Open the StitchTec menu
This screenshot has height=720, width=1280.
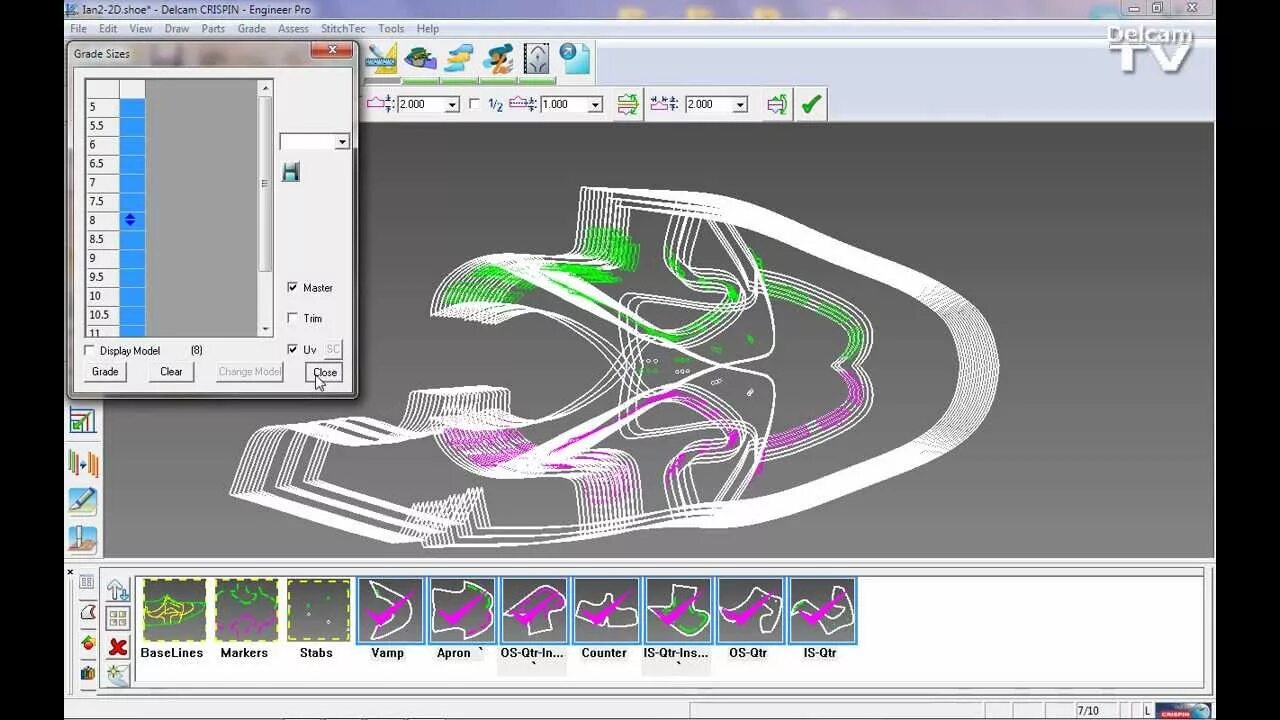343,29
